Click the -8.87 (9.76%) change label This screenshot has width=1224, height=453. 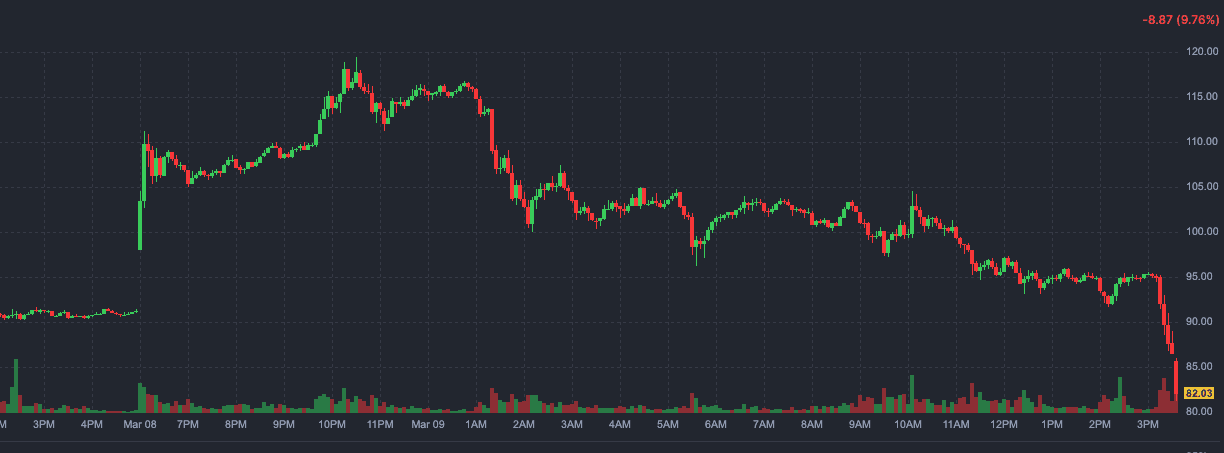(x=1180, y=20)
